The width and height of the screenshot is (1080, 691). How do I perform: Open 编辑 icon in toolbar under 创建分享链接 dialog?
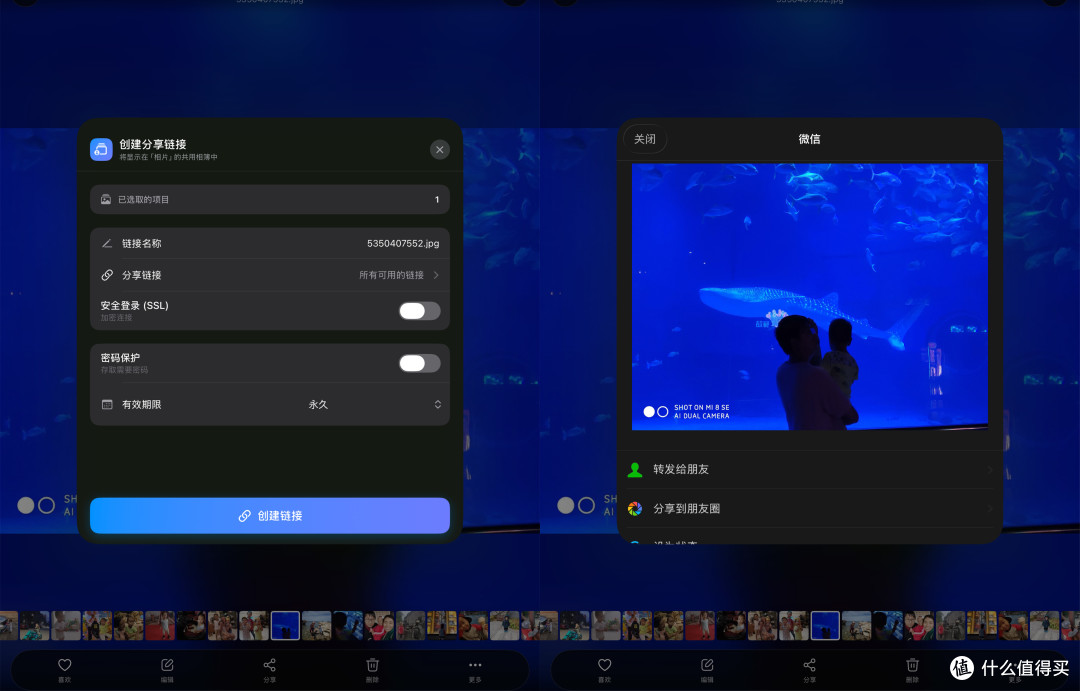(x=167, y=665)
